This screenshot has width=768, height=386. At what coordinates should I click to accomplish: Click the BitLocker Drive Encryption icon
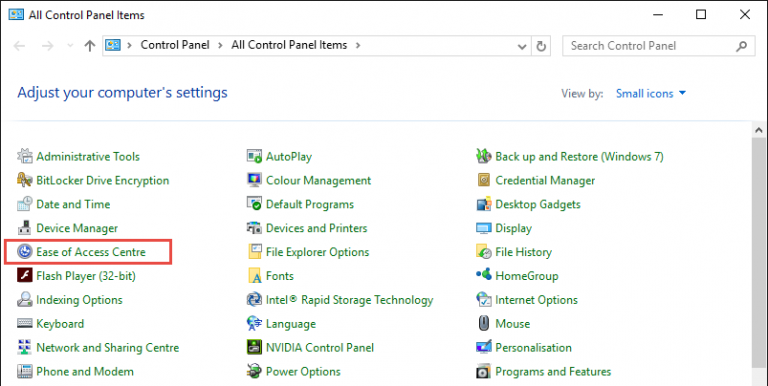coord(24,180)
